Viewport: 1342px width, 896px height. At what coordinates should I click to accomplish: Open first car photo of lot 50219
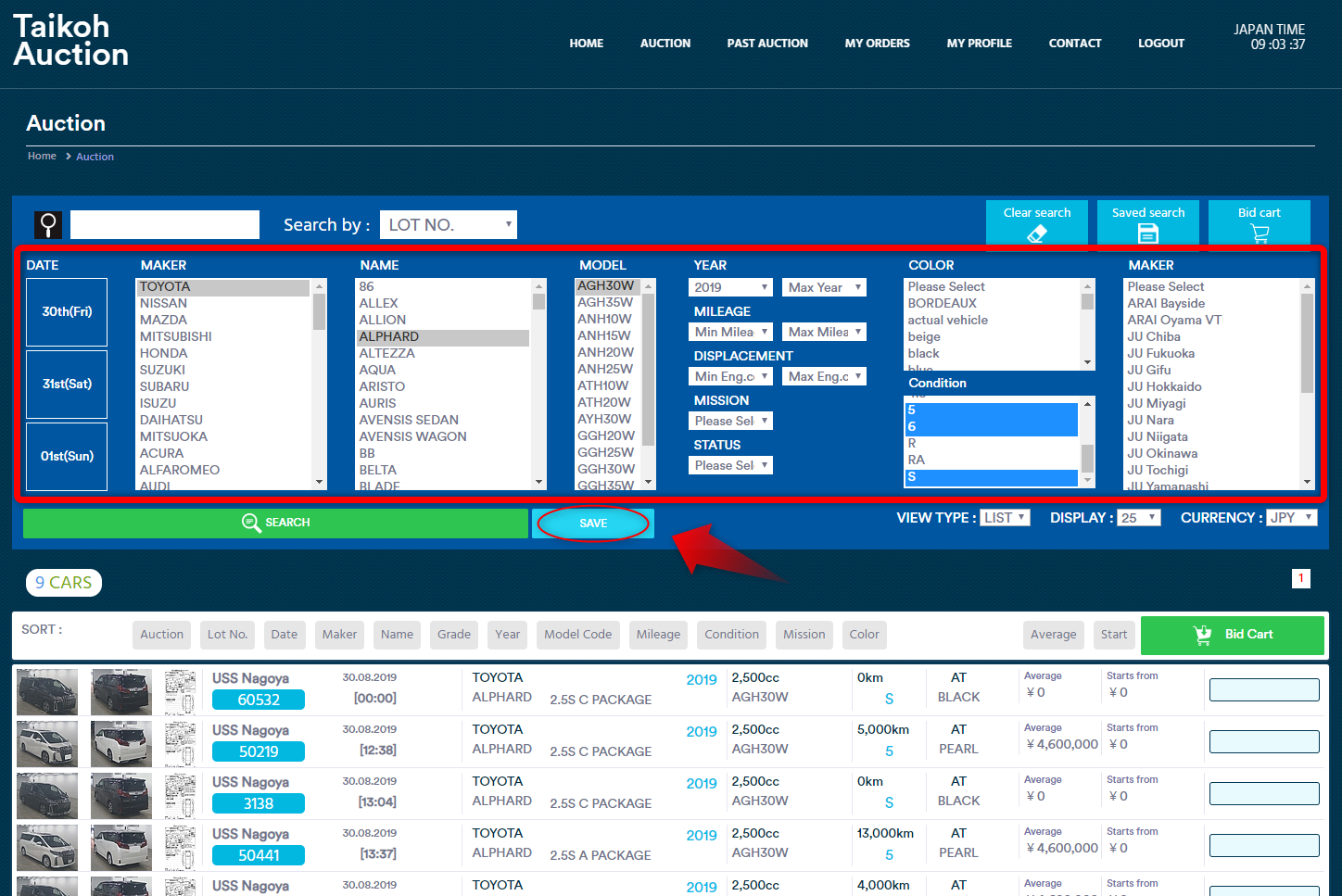(x=47, y=742)
